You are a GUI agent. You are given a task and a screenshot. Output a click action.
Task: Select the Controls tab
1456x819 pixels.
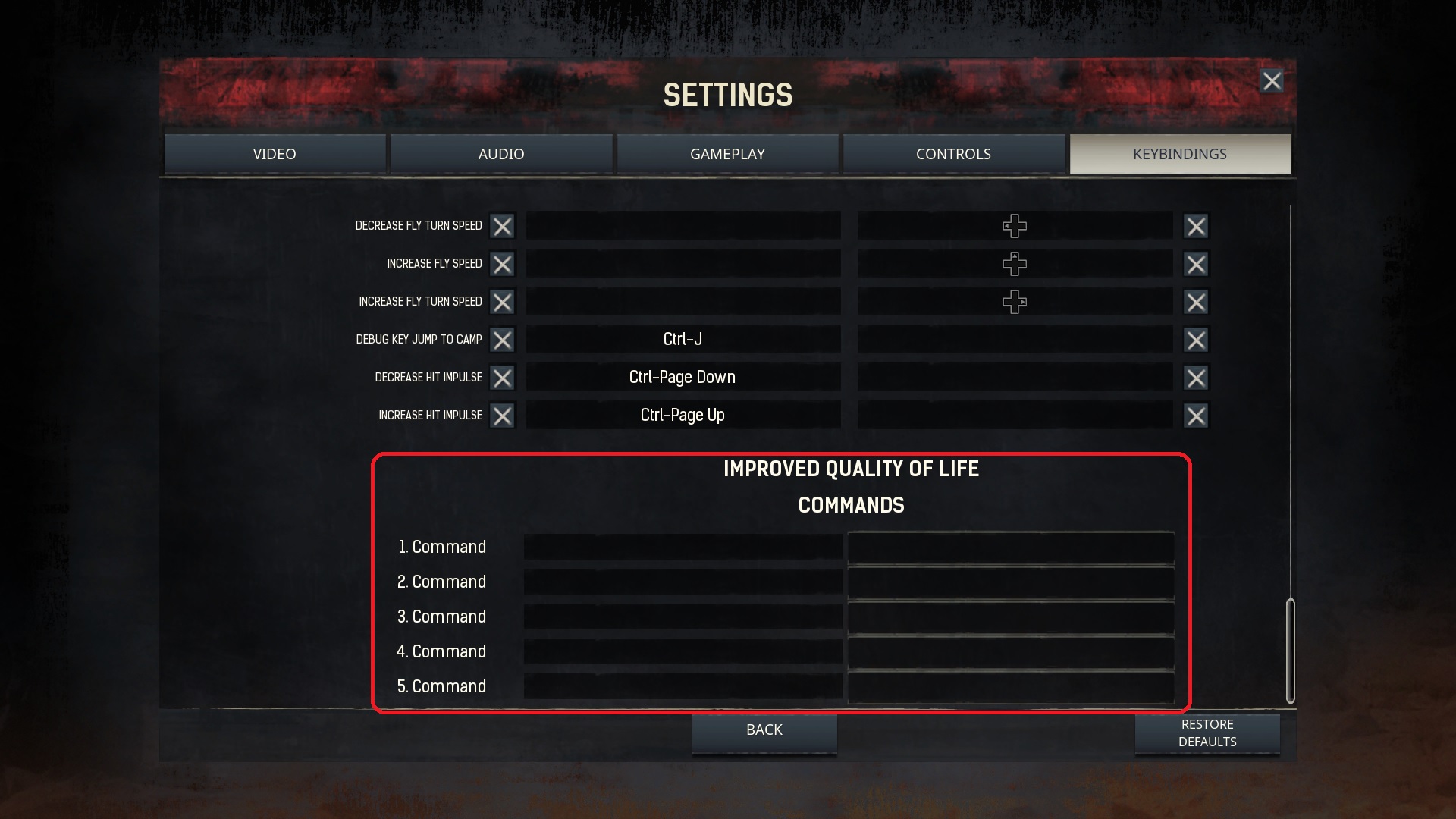953,154
